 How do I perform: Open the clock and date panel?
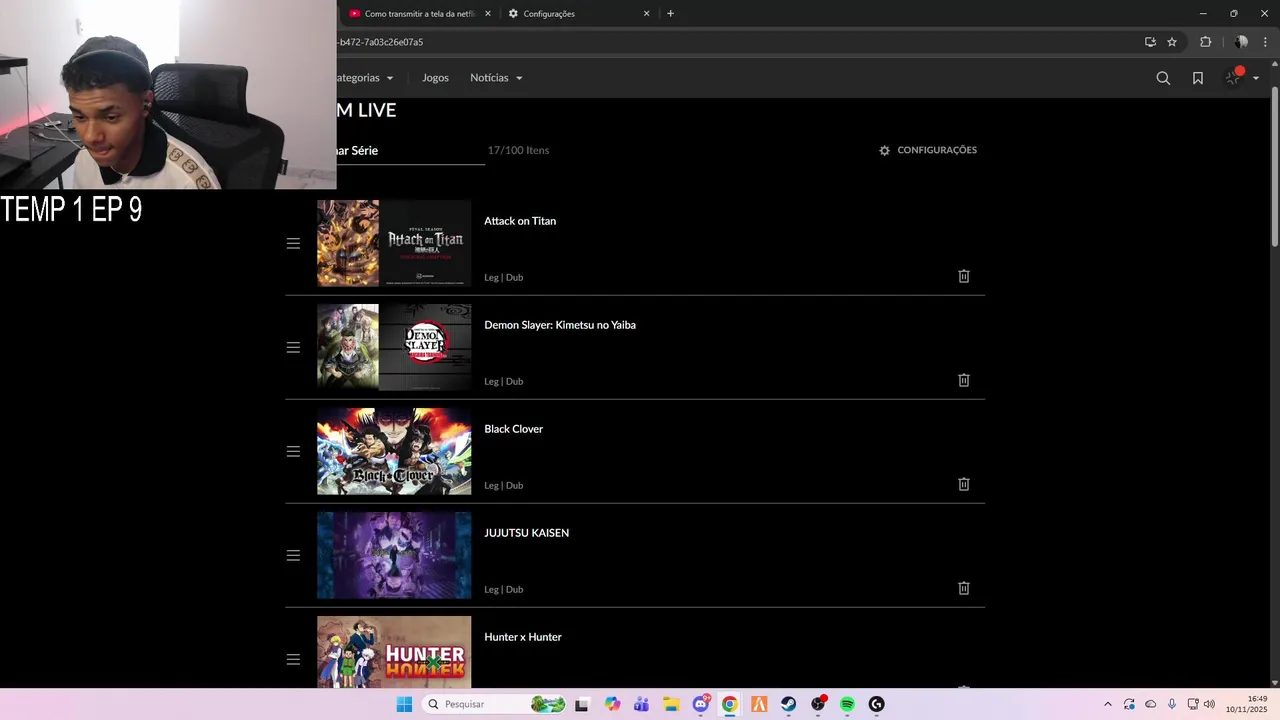[1248, 704]
